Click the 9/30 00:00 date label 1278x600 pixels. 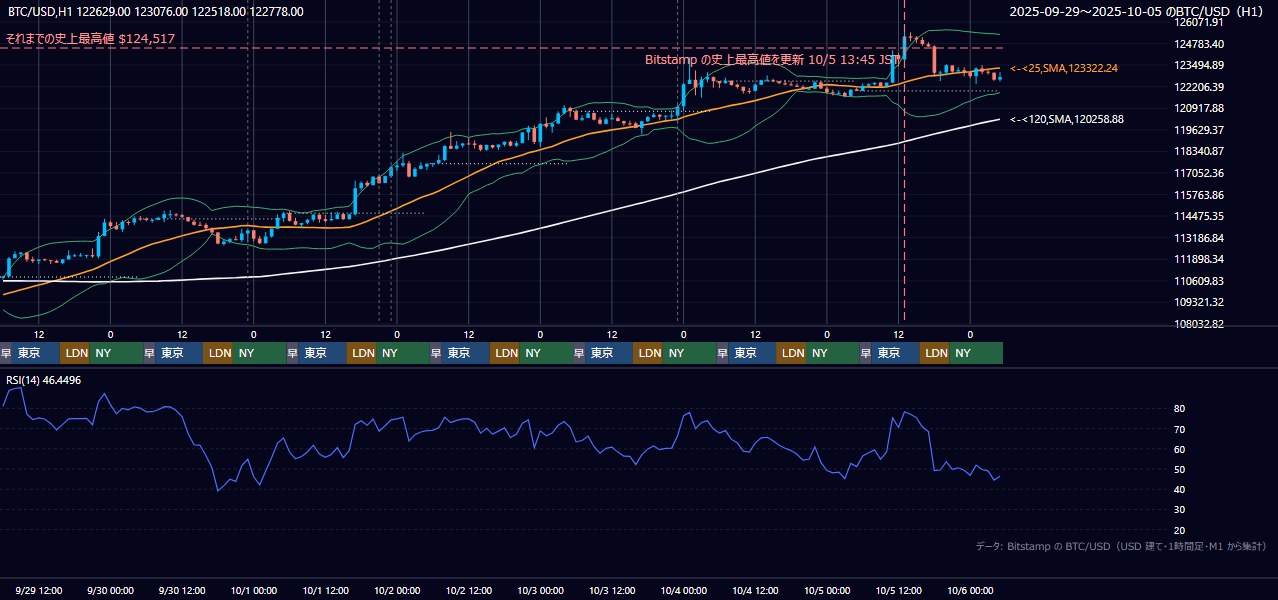[111, 591]
